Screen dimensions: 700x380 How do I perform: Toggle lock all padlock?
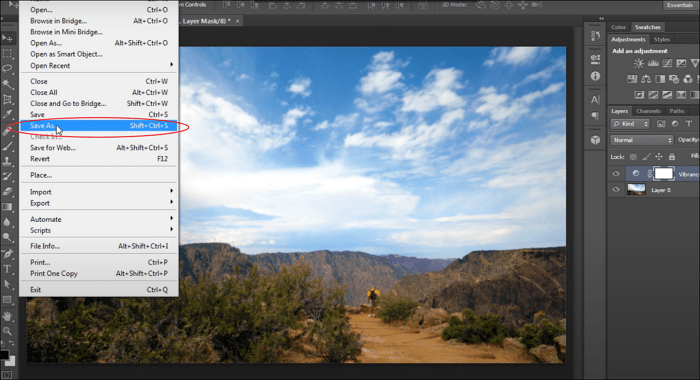coord(672,157)
